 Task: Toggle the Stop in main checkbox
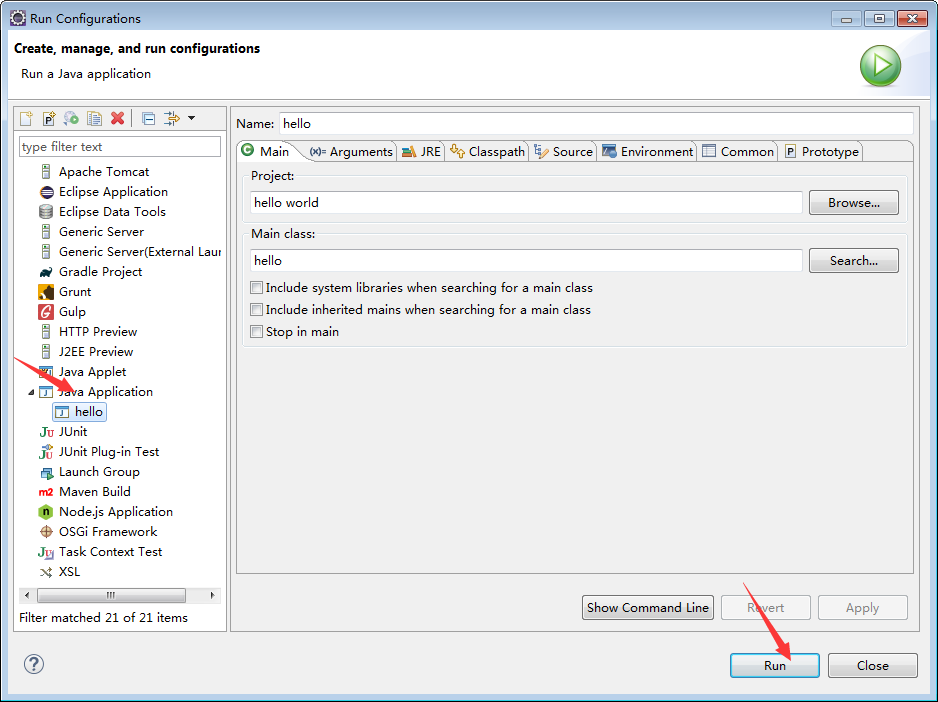coord(257,332)
